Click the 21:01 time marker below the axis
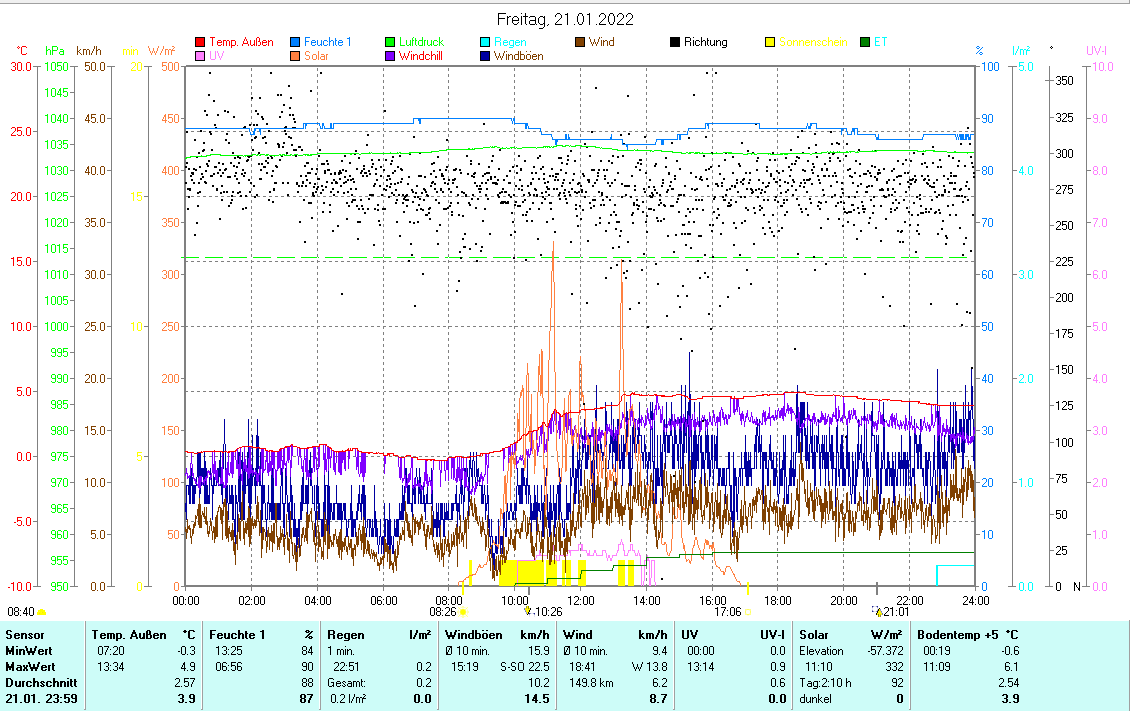 pyautogui.click(x=895, y=610)
